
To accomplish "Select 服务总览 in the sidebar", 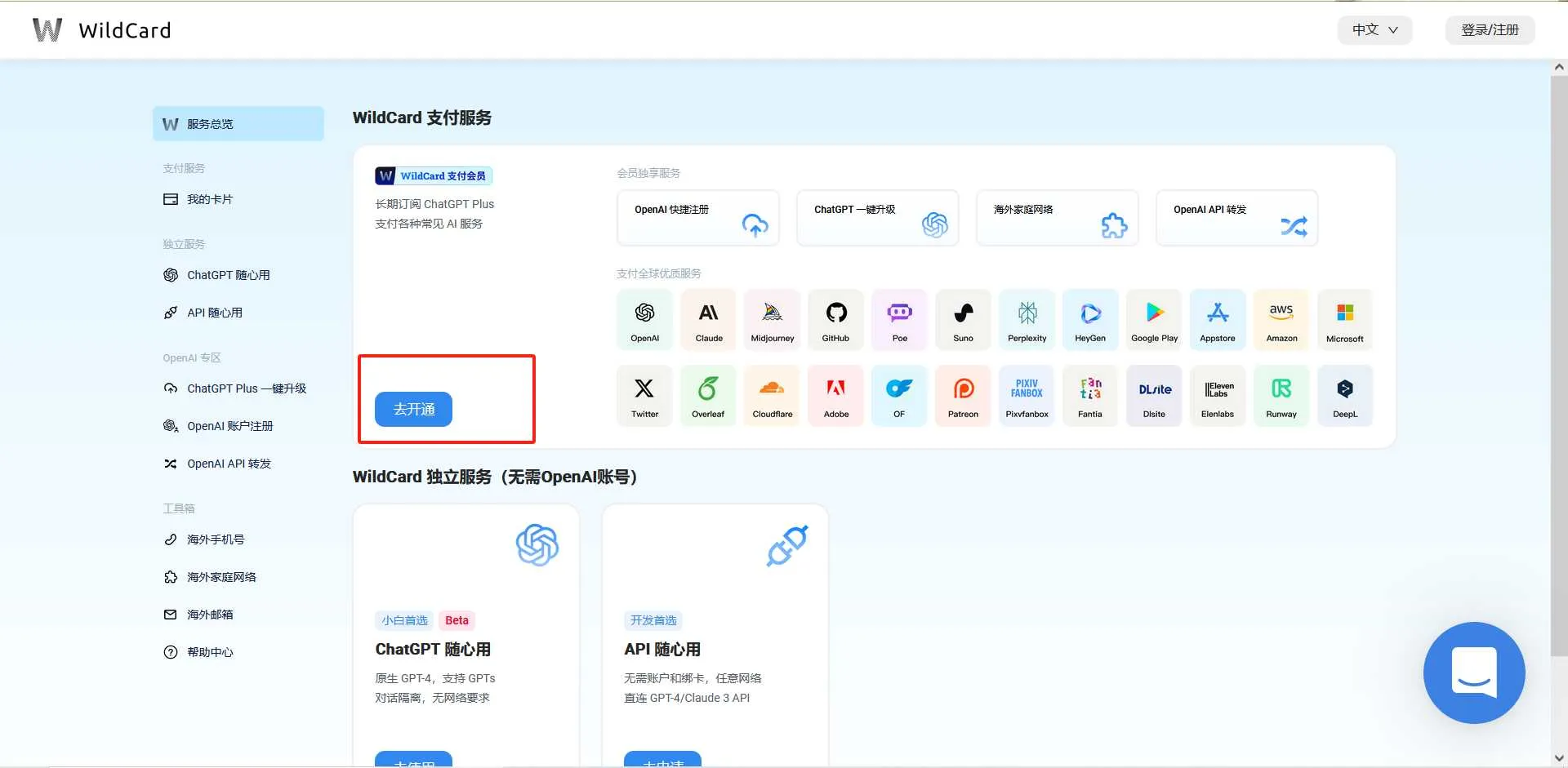I will pyautogui.click(x=238, y=124).
